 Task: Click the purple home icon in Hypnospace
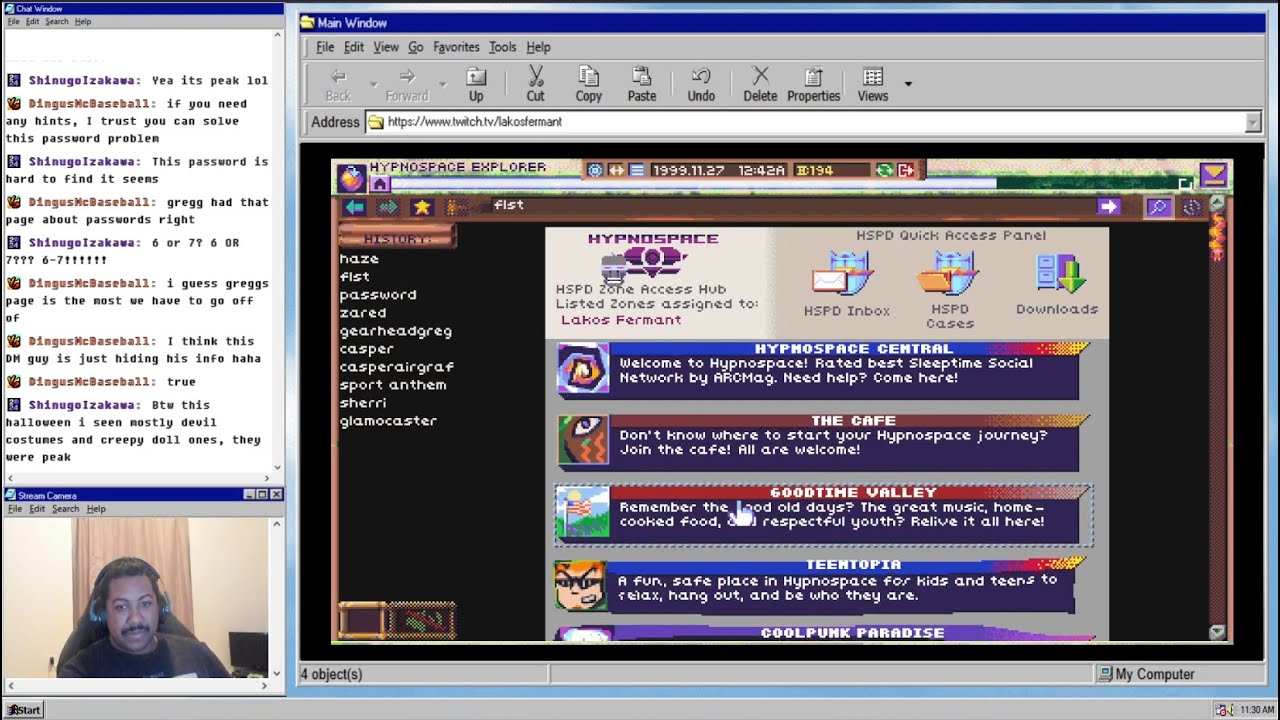click(x=380, y=184)
